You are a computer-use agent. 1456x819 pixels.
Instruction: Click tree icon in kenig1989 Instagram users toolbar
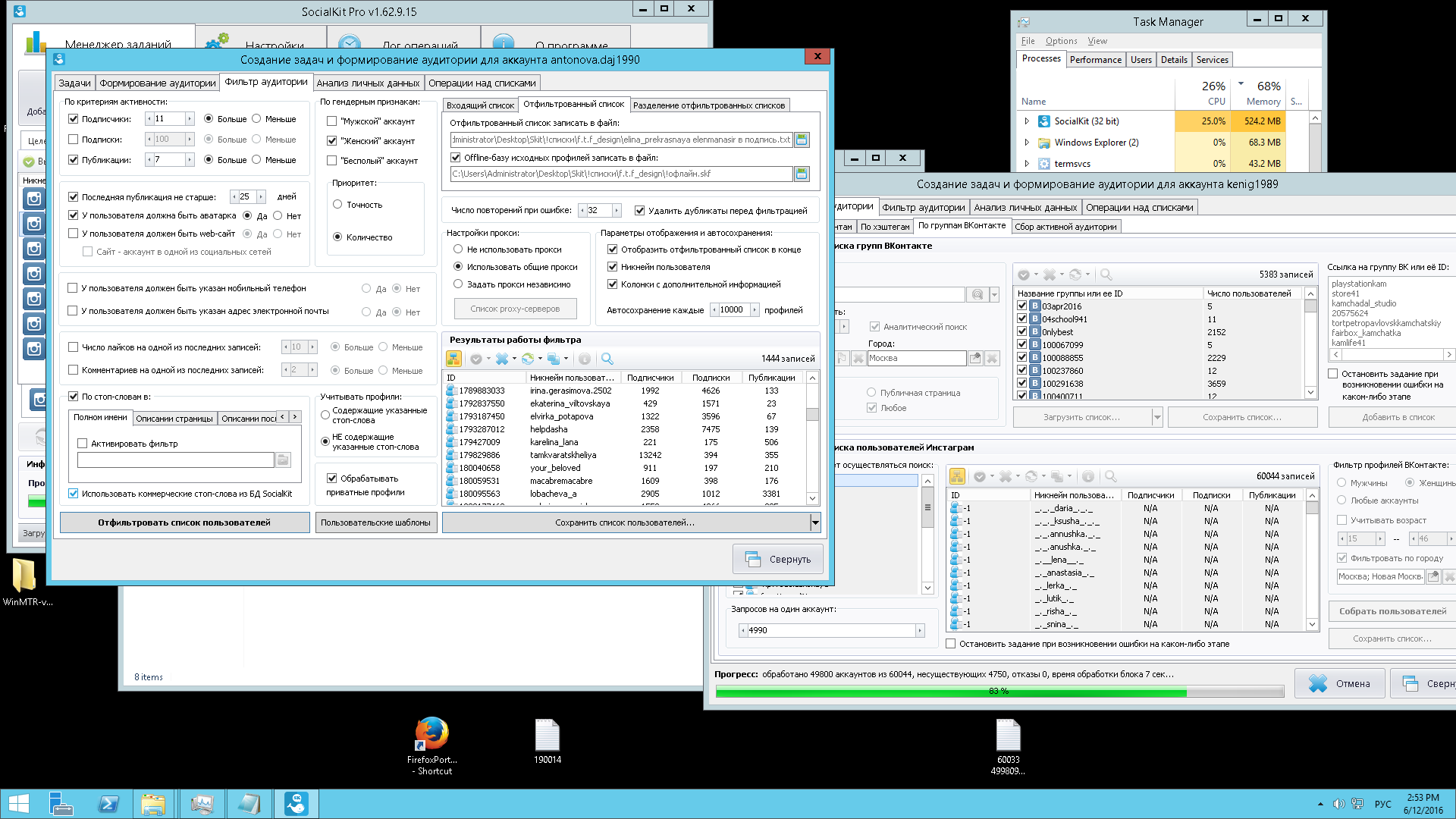coord(957,476)
